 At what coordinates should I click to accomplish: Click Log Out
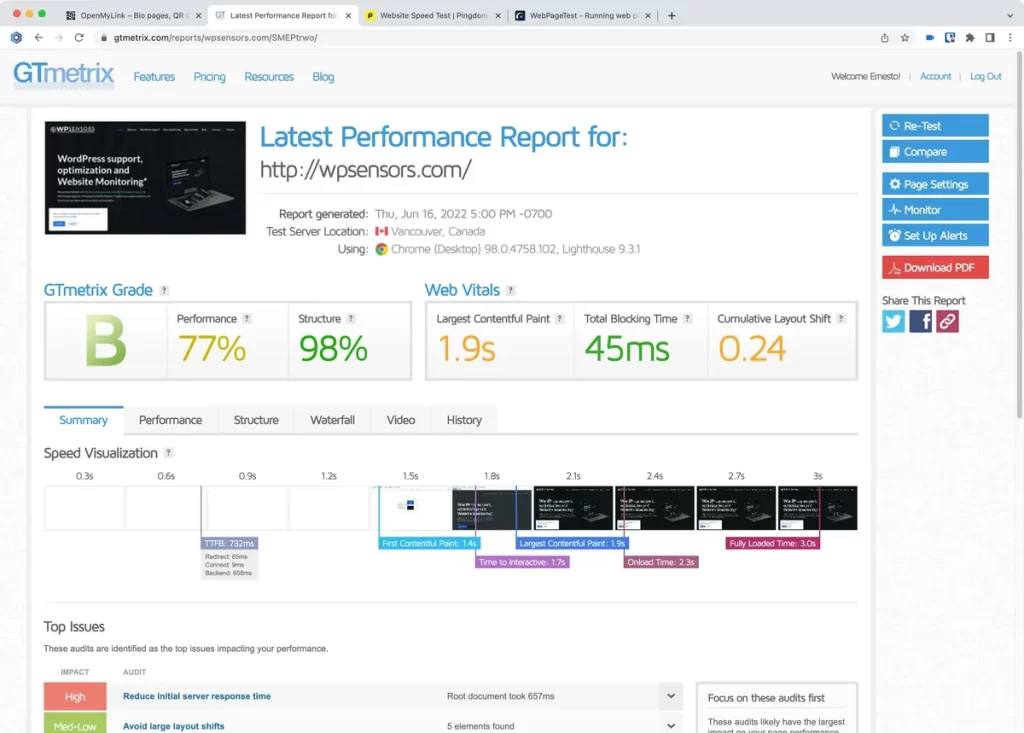(x=985, y=76)
